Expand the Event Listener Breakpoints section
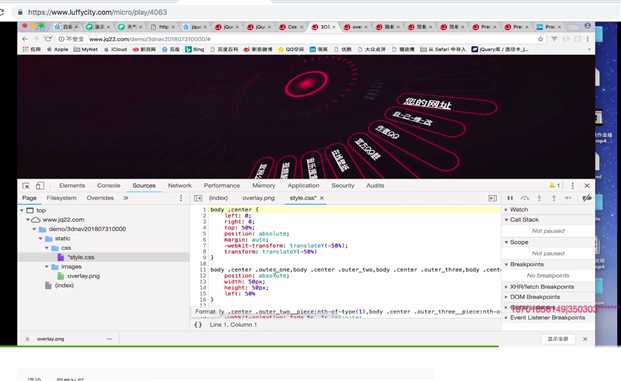Image resolution: width=621 pixels, height=381 pixels. coord(548,318)
